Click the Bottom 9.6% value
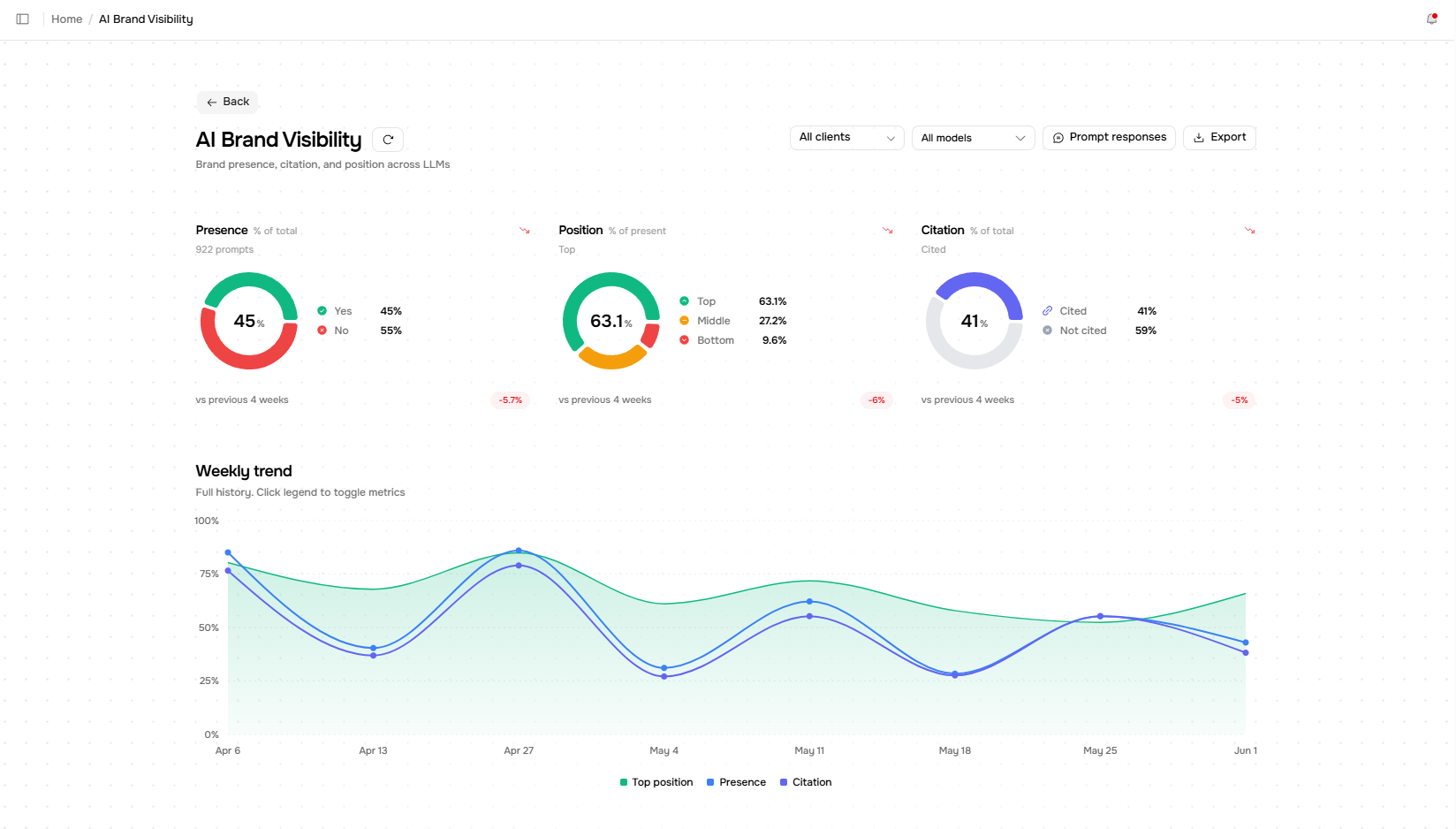This screenshot has width=1456, height=829. pos(774,340)
